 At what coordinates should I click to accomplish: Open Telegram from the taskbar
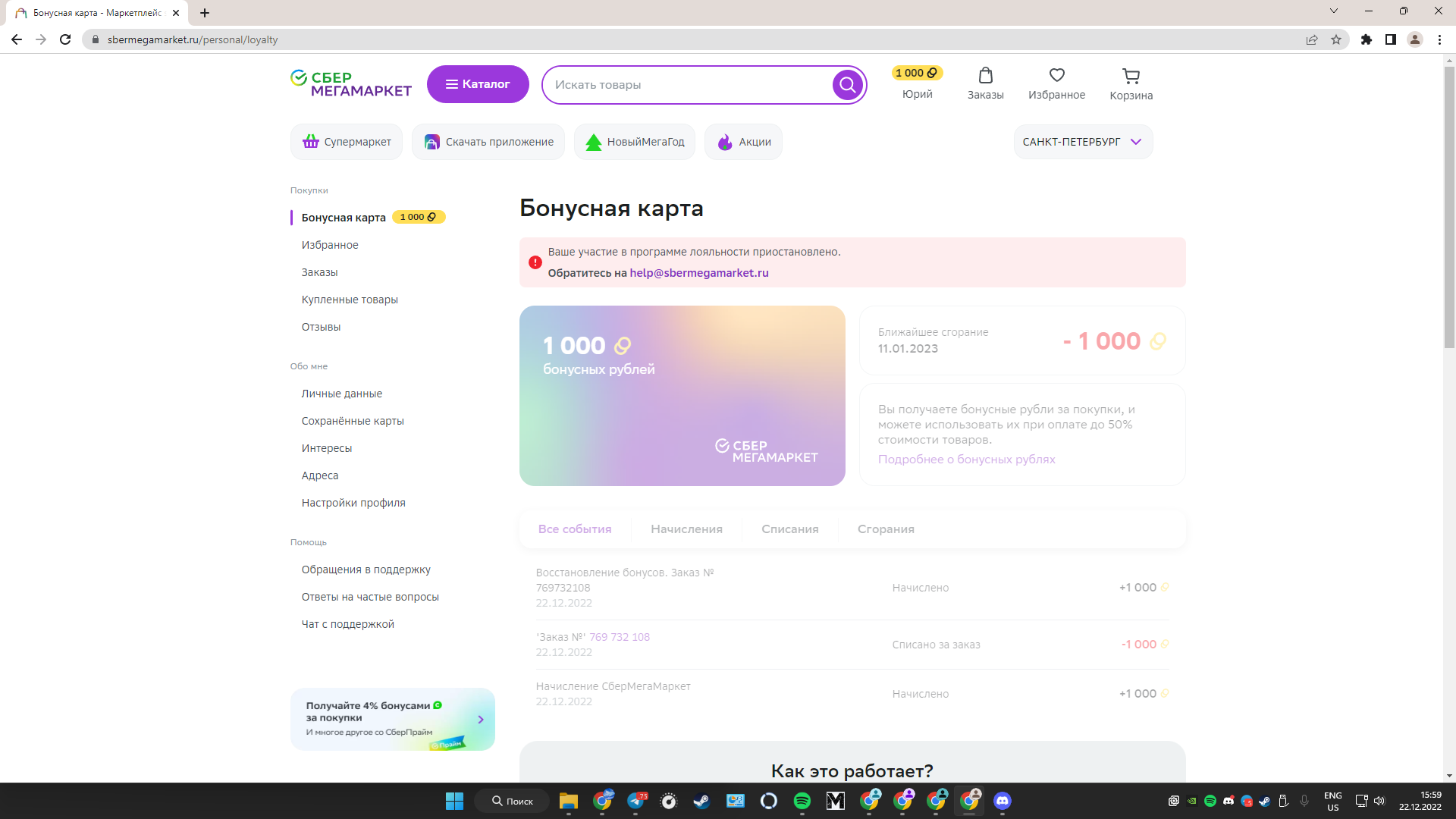[635, 801]
